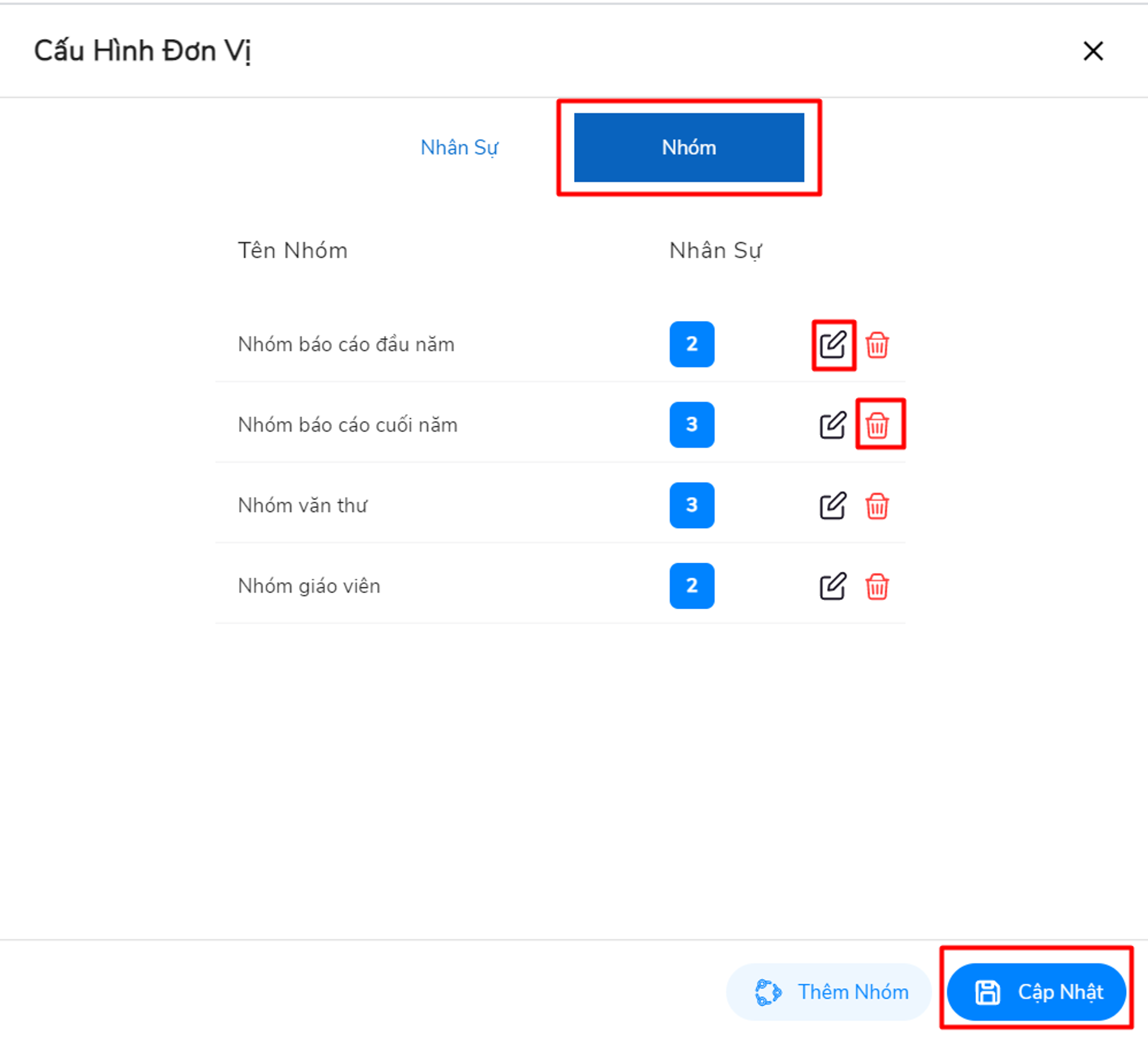Screen dimensions: 1148x1038
Task: Select the 'Nhóm văn thư' row name
Action: pyautogui.click(x=302, y=505)
